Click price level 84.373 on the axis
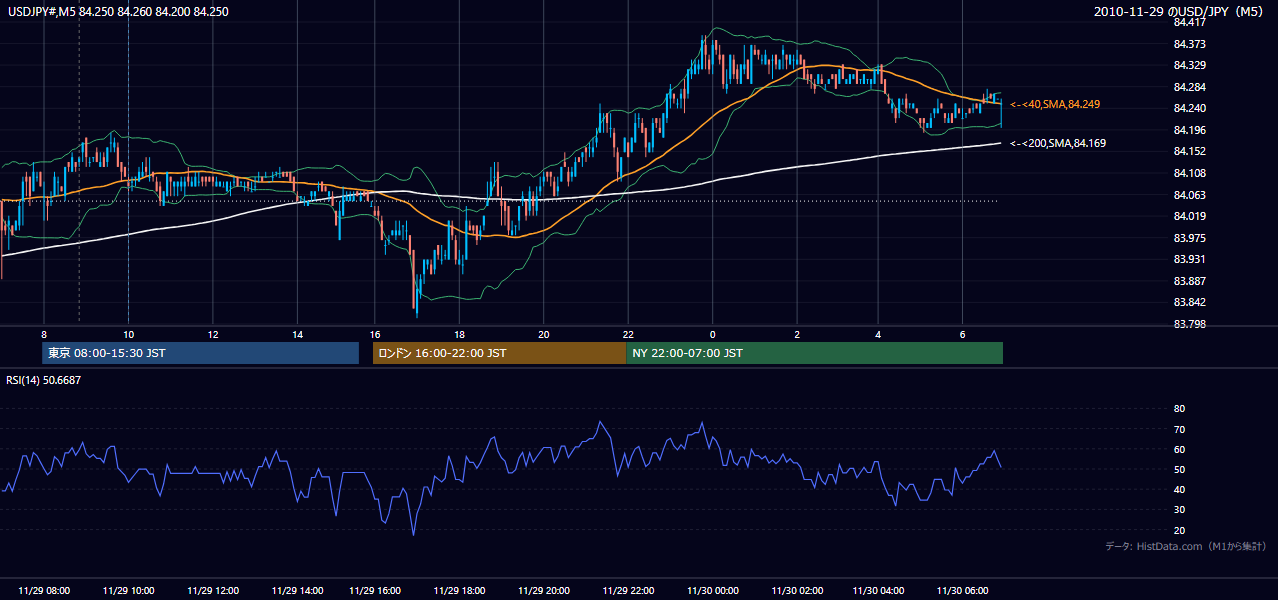The width and height of the screenshot is (1278, 600). (x=1188, y=44)
